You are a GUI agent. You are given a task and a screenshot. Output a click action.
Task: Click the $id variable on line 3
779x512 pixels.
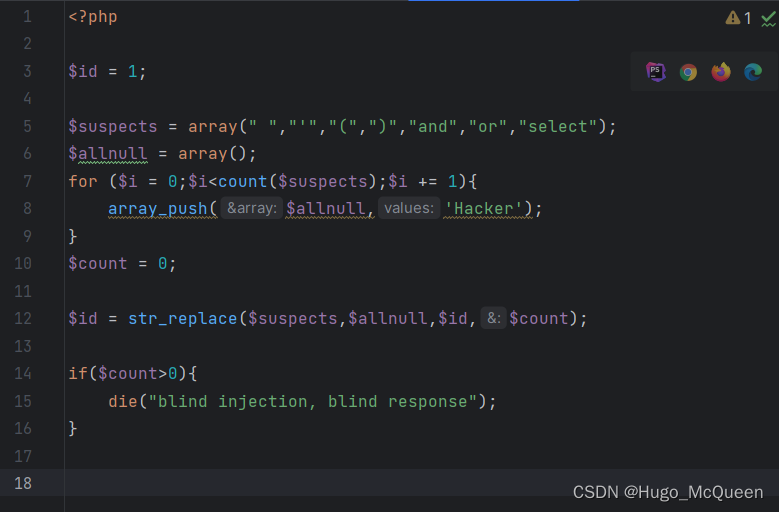[x=83, y=72]
